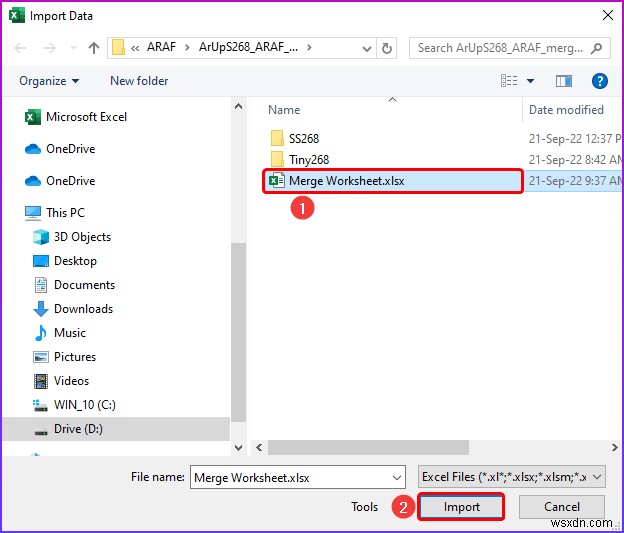Screen dimensions: 624x533
Task: Click the file list horizontal scrollbar thumb
Action: point(368,447)
